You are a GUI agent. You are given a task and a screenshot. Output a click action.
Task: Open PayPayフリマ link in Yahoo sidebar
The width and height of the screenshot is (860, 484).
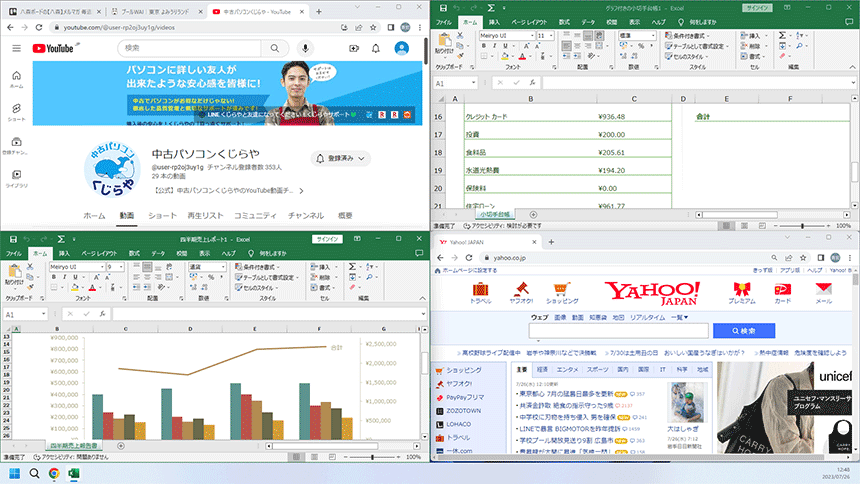(x=465, y=397)
